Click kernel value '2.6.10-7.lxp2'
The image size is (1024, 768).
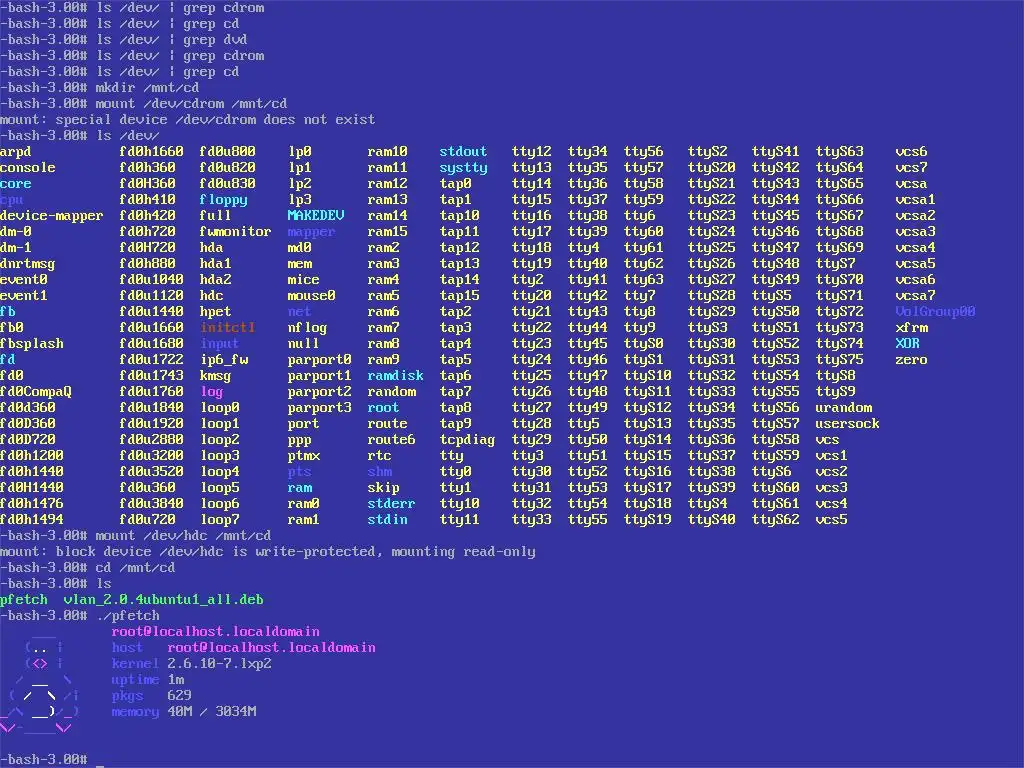[x=219, y=664]
